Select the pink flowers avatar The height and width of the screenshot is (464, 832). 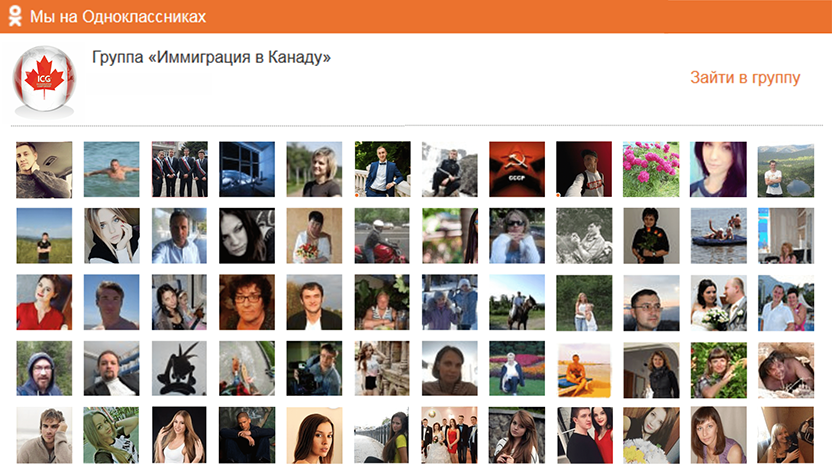[651, 169]
